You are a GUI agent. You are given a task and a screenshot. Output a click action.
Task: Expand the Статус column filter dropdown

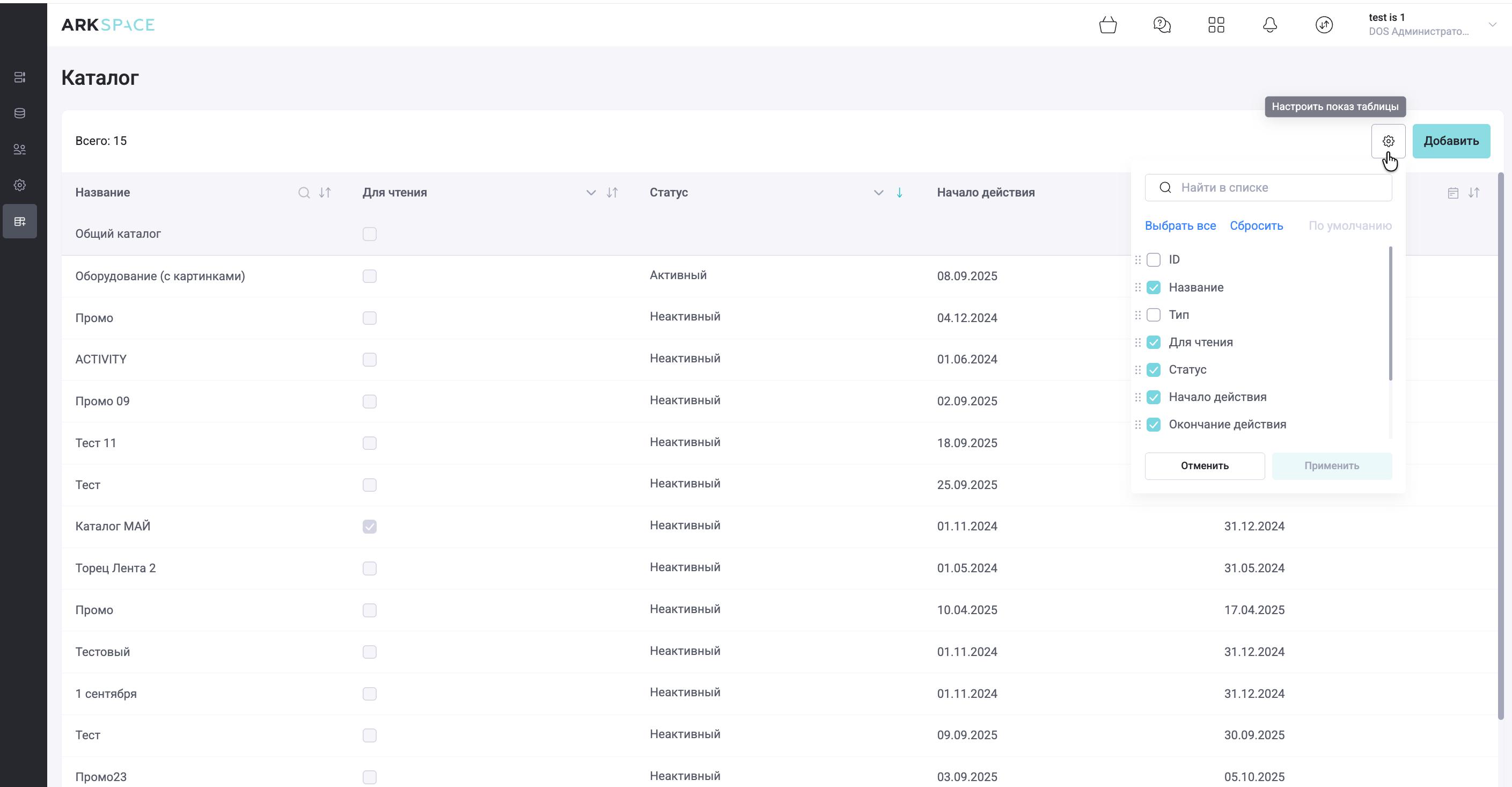pos(878,193)
